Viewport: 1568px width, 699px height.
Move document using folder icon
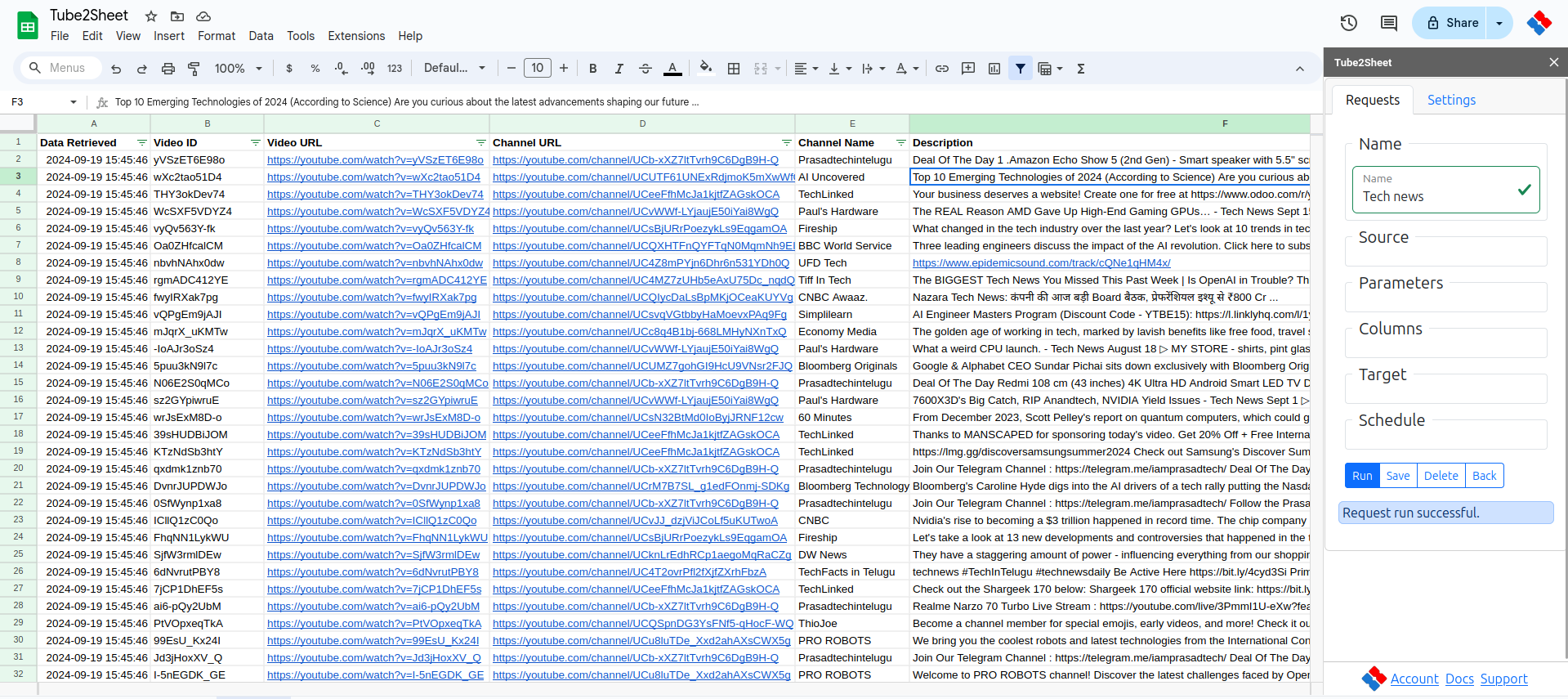177,16
